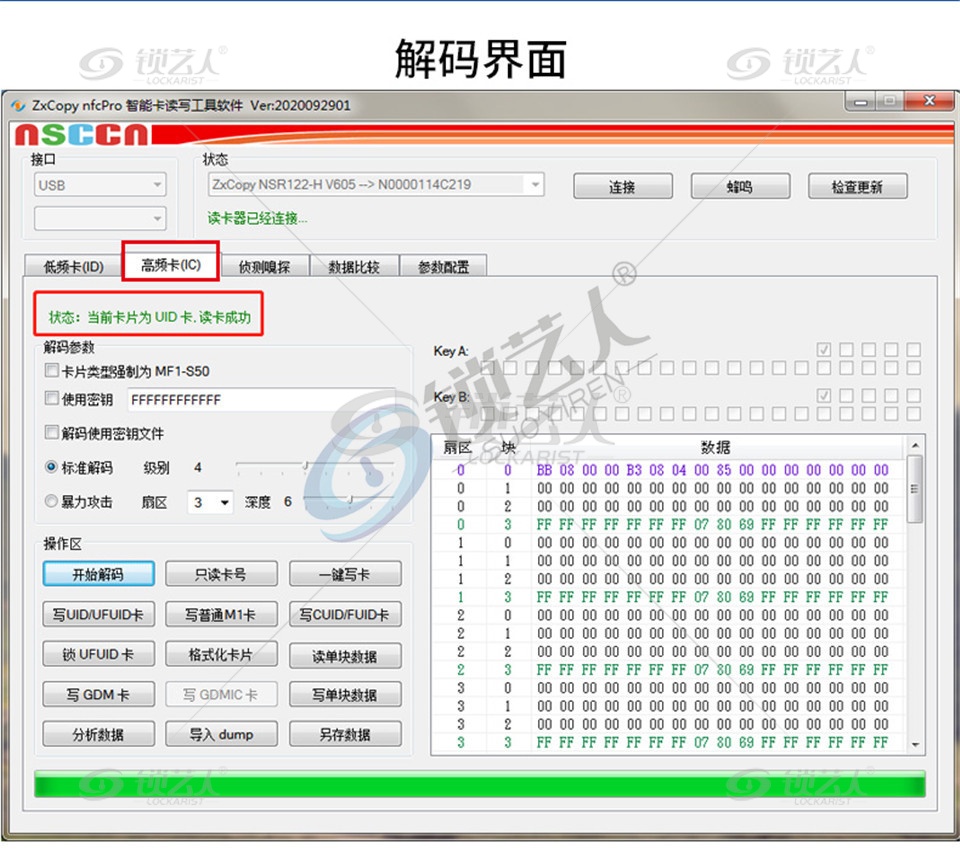Click the 读卡器已经连接 status text
Screen dimensions: 960x850
coord(257,219)
